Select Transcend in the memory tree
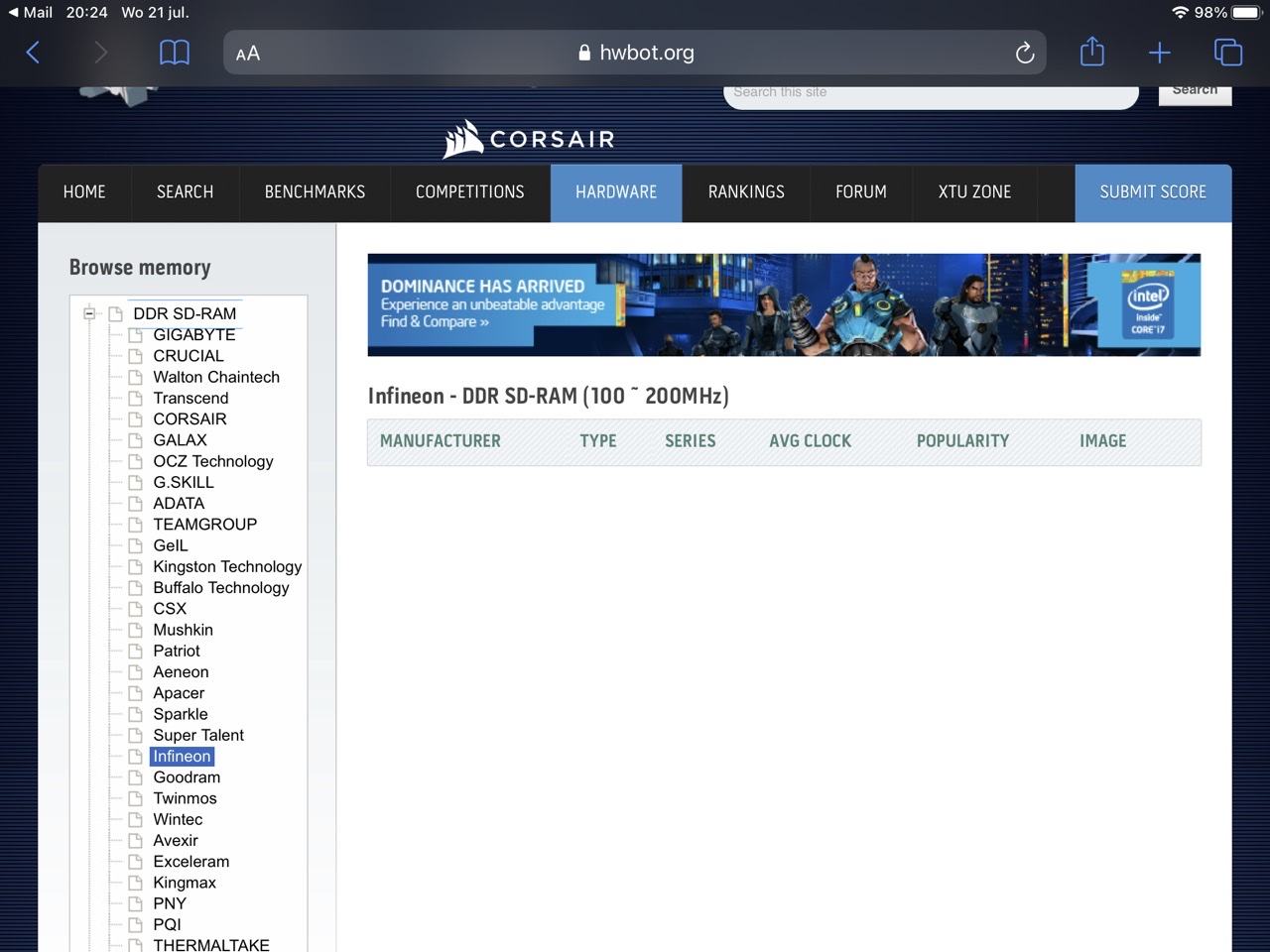1270x952 pixels. (190, 398)
